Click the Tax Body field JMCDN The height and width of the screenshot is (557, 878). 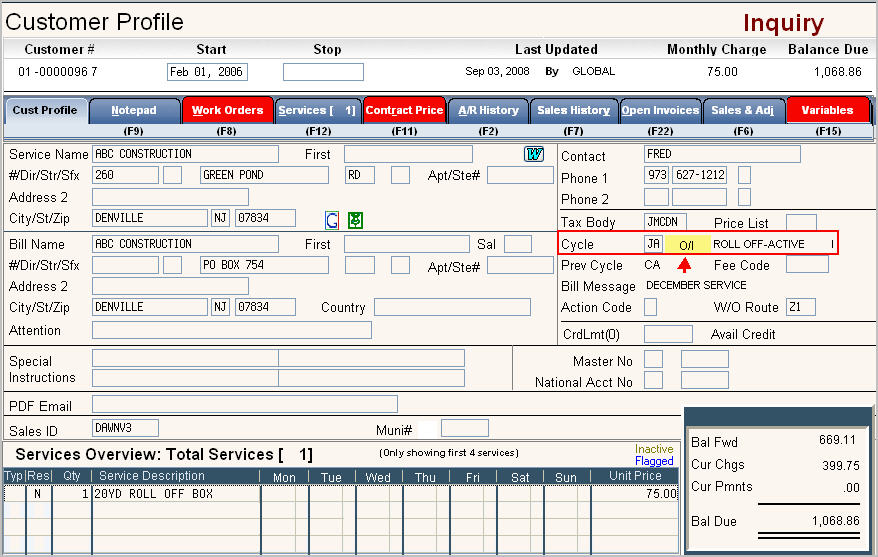click(x=665, y=222)
